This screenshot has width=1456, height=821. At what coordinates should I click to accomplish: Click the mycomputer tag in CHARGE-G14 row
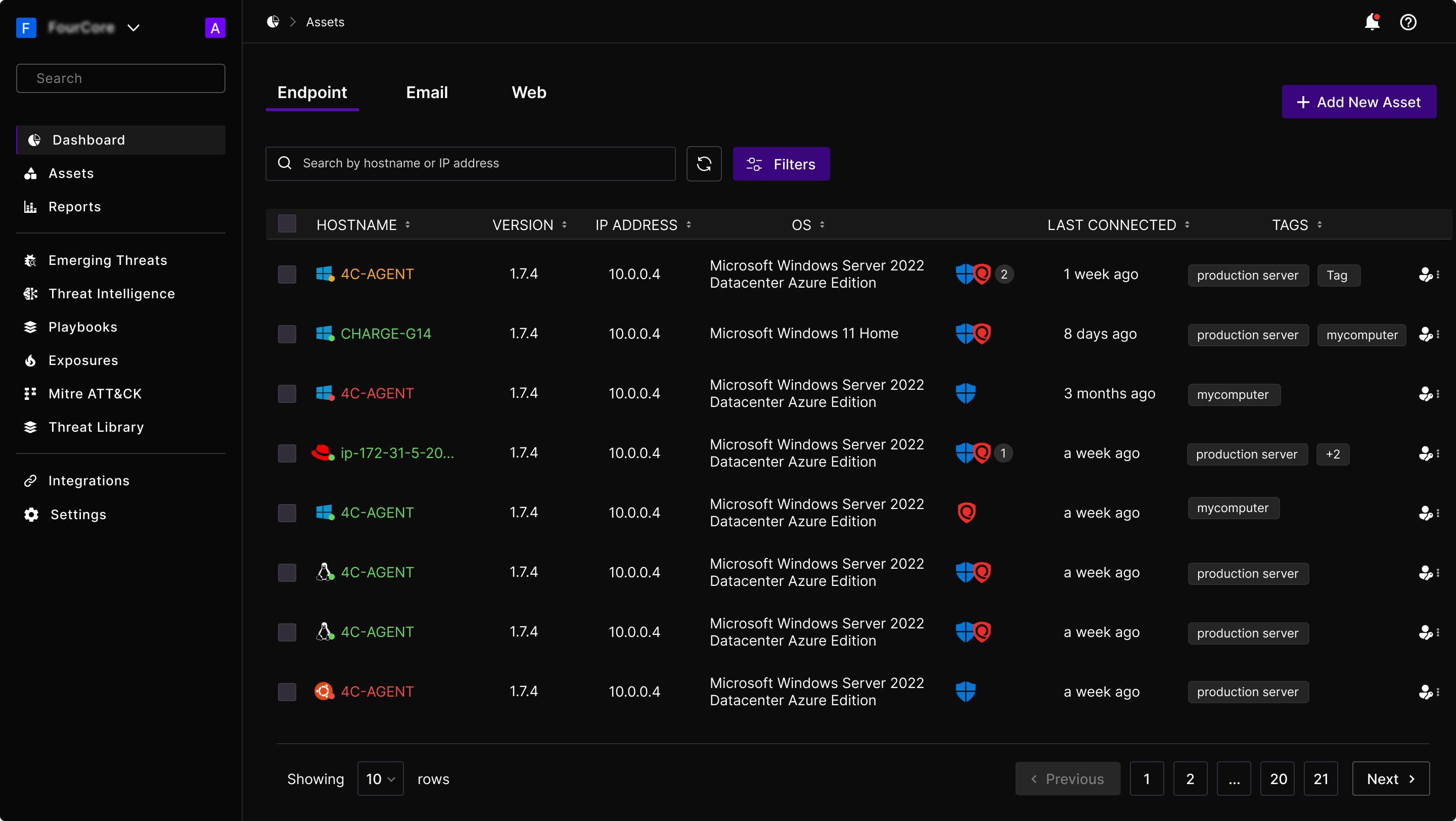tap(1361, 335)
